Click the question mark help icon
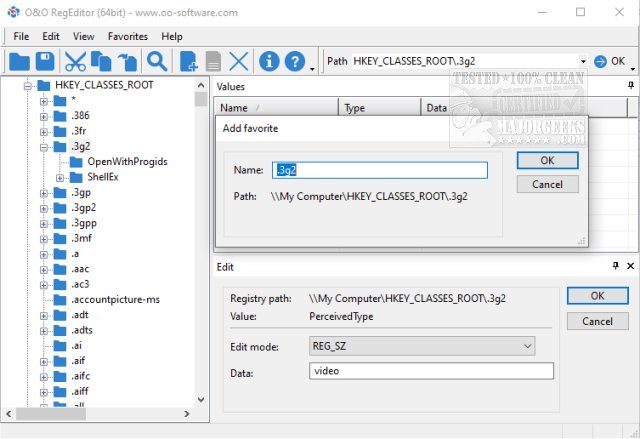640x439 pixels. click(x=295, y=62)
